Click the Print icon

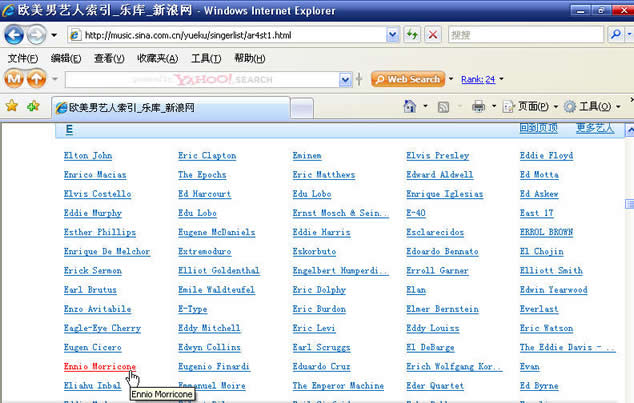[x=478, y=106]
